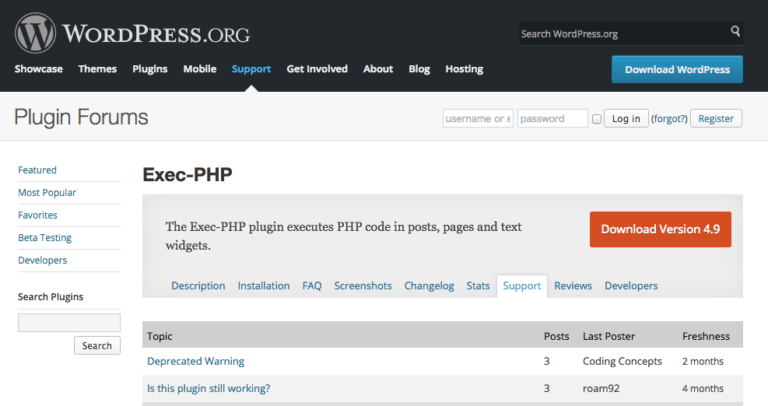Click the roam92 last poster cell

click(x=601, y=388)
